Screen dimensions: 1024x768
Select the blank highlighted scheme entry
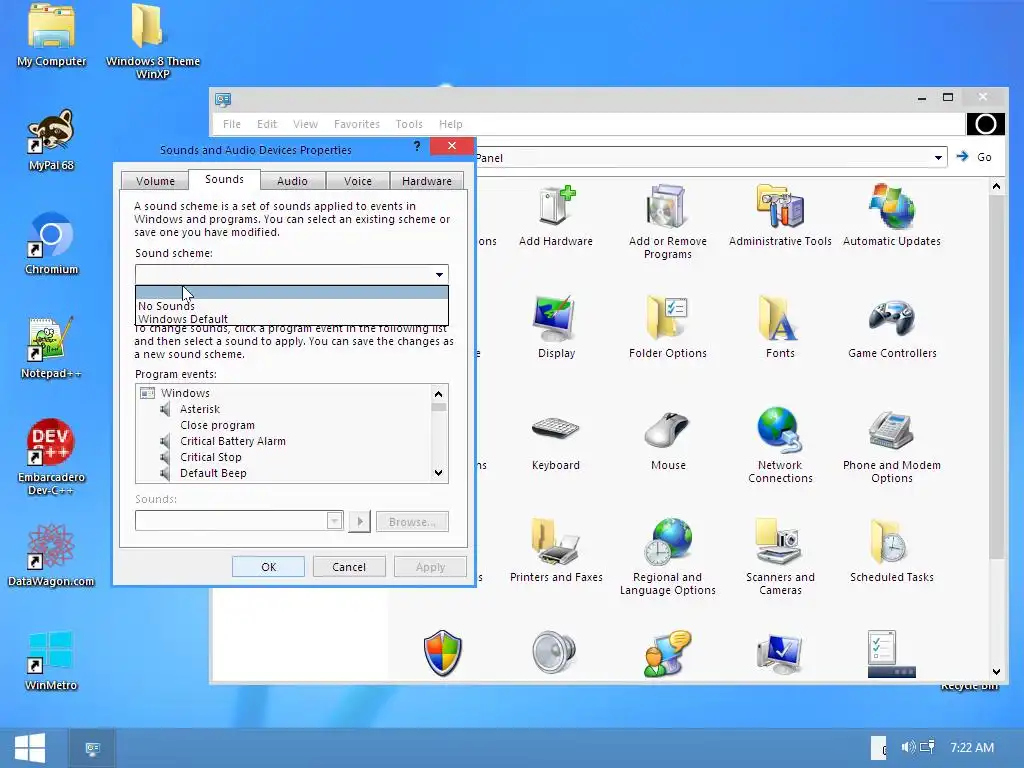pos(291,293)
